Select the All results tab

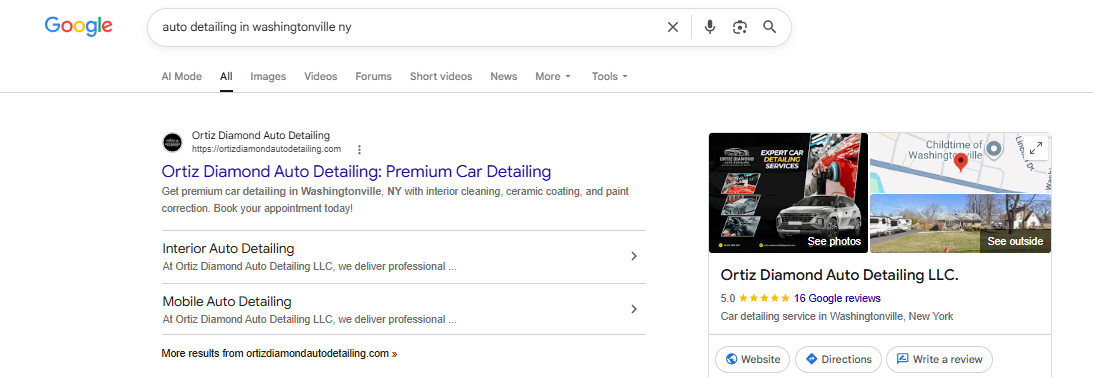point(226,77)
